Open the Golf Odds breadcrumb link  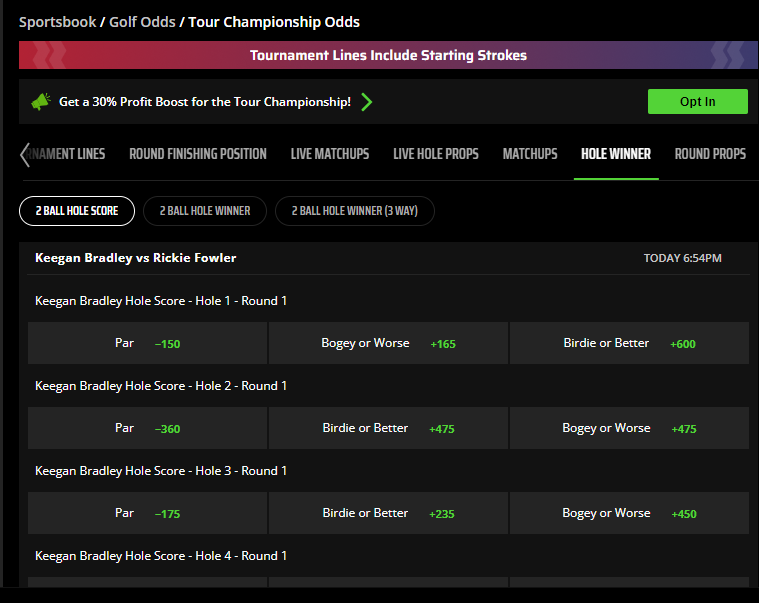click(x=142, y=22)
